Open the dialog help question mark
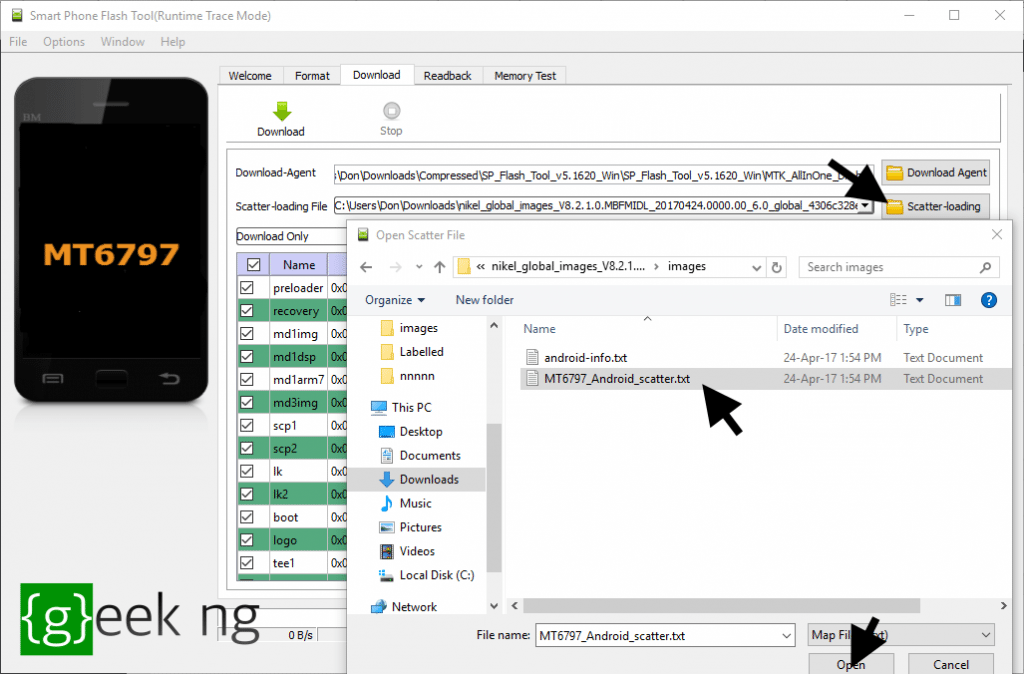This screenshot has width=1024, height=674. (x=989, y=300)
